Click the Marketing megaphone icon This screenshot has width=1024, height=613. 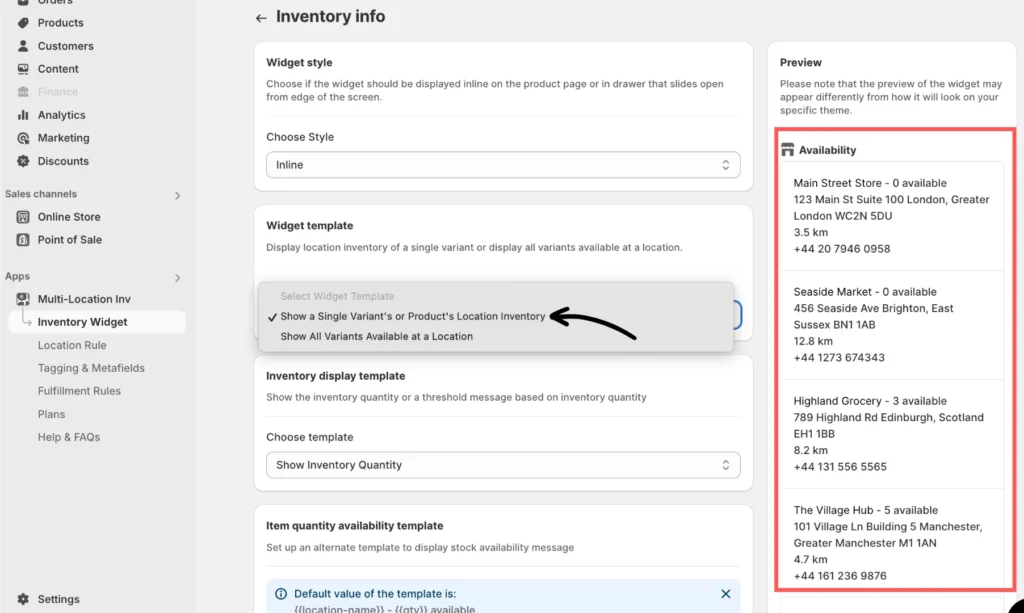23,138
